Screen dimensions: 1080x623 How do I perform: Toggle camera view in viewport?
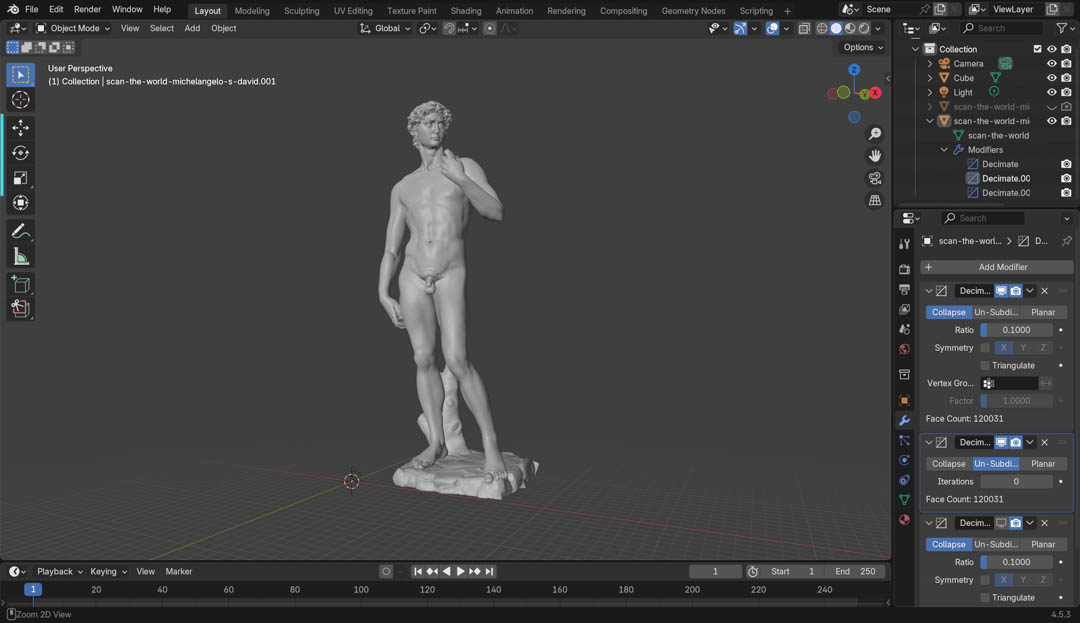(x=875, y=178)
